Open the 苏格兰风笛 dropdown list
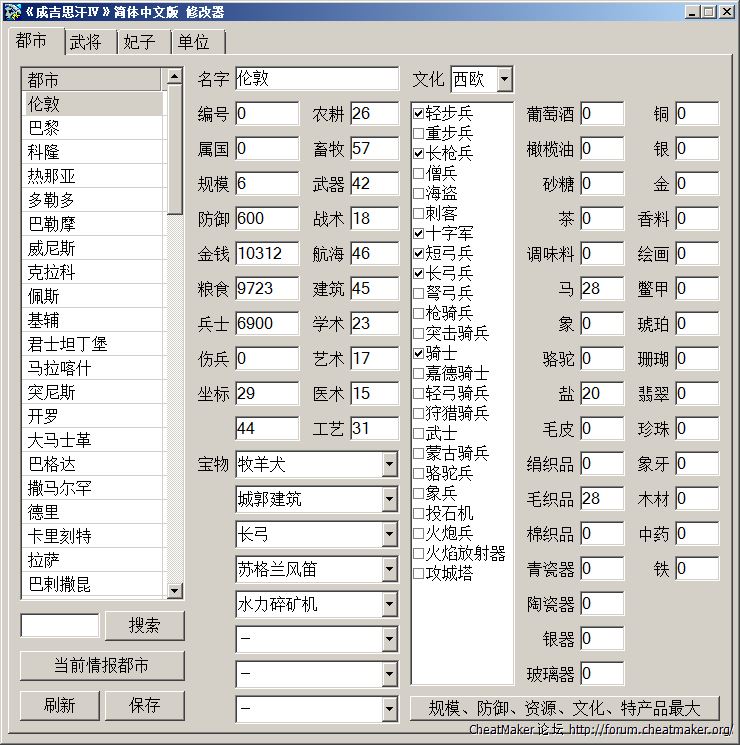Viewport: 740px width, 745px height. coord(389,569)
